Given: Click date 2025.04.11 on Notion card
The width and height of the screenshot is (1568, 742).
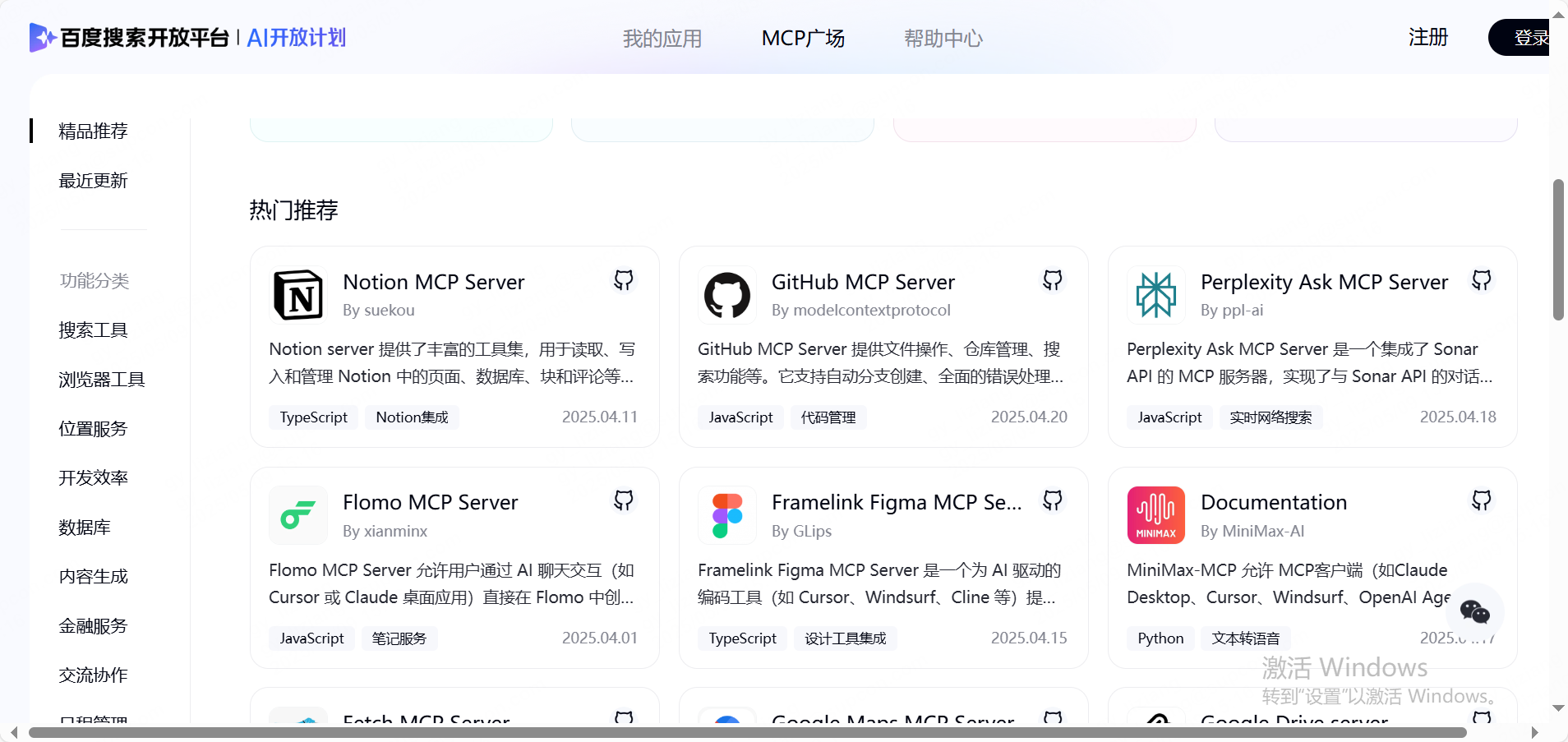Looking at the screenshot, I should click(x=600, y=417).
